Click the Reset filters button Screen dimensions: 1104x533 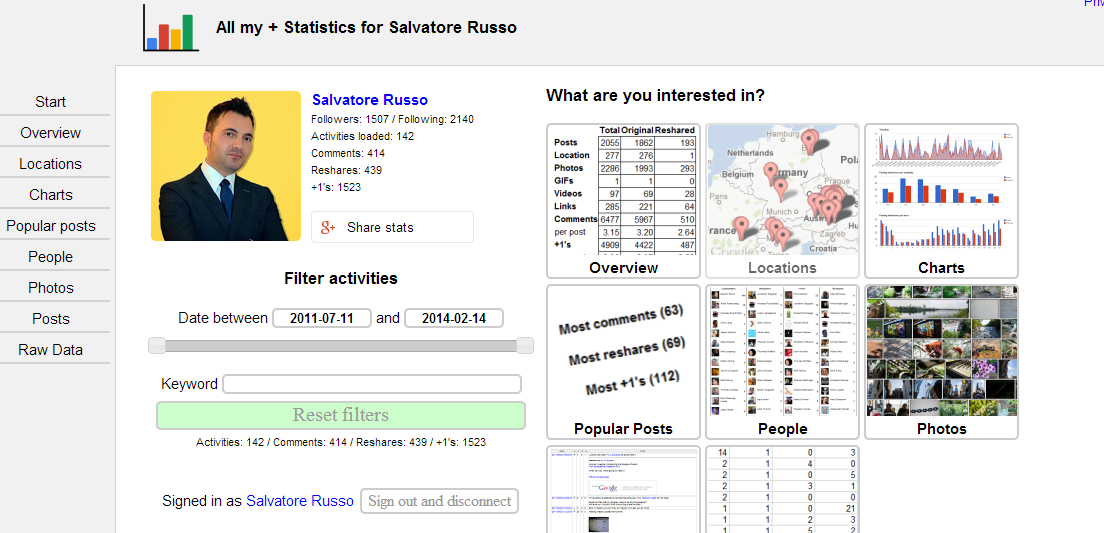click(x=341, y=415)
